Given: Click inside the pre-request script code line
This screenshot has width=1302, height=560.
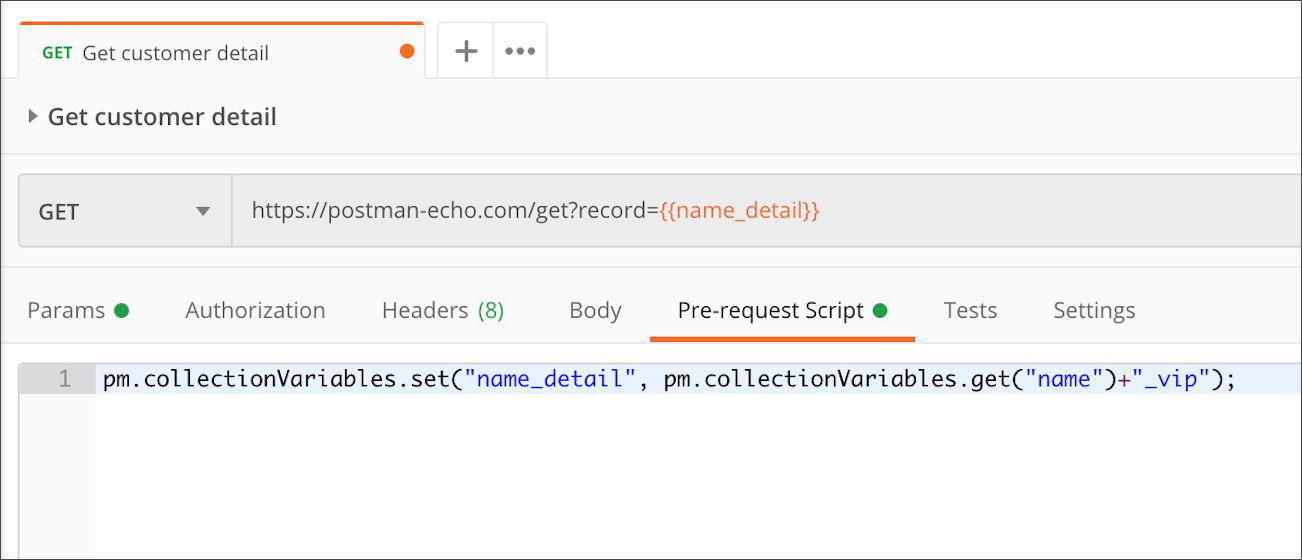Looking at the screenshot, I should (x=670, y=380).
